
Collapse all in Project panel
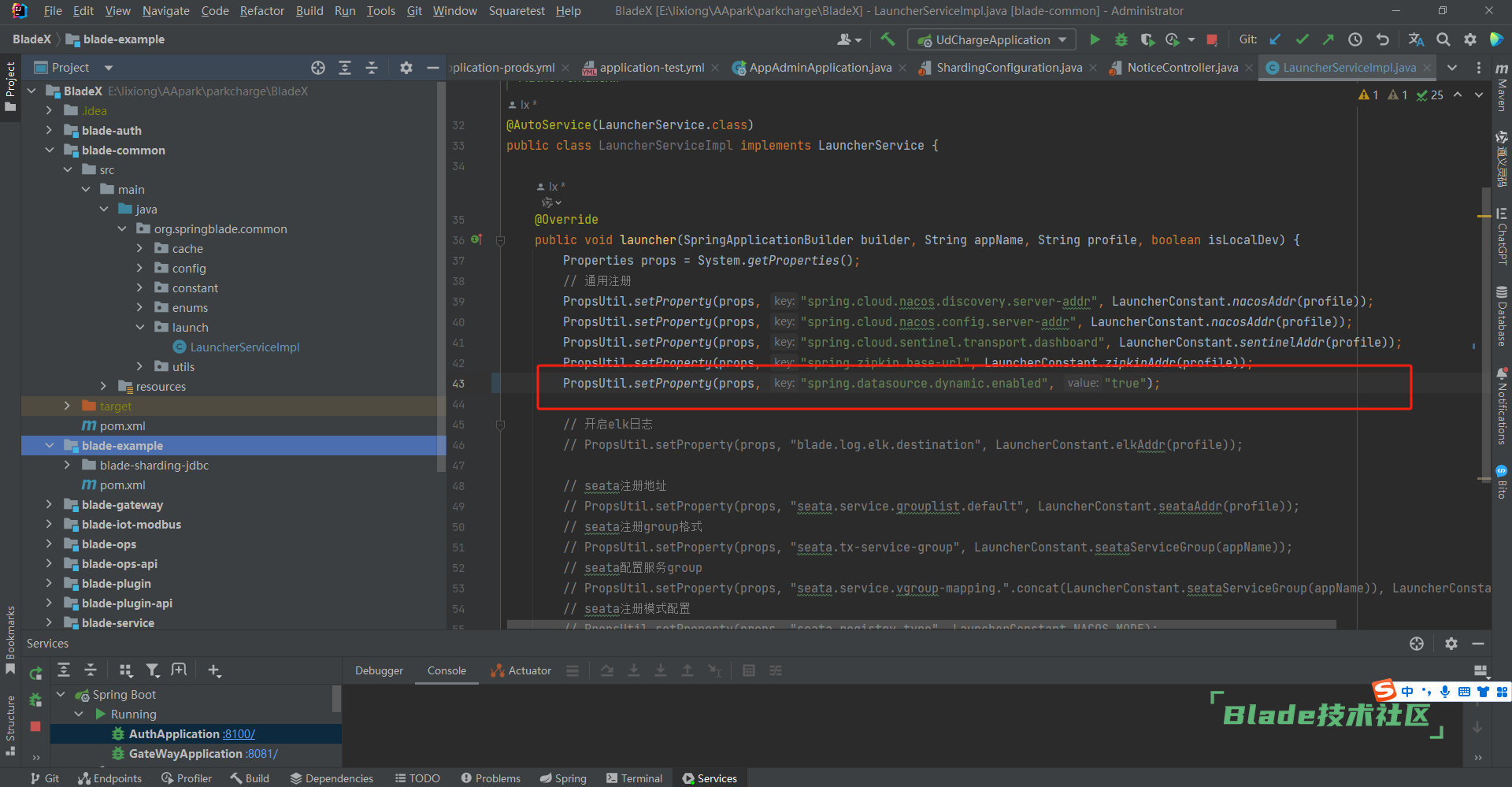click(372, 68)
